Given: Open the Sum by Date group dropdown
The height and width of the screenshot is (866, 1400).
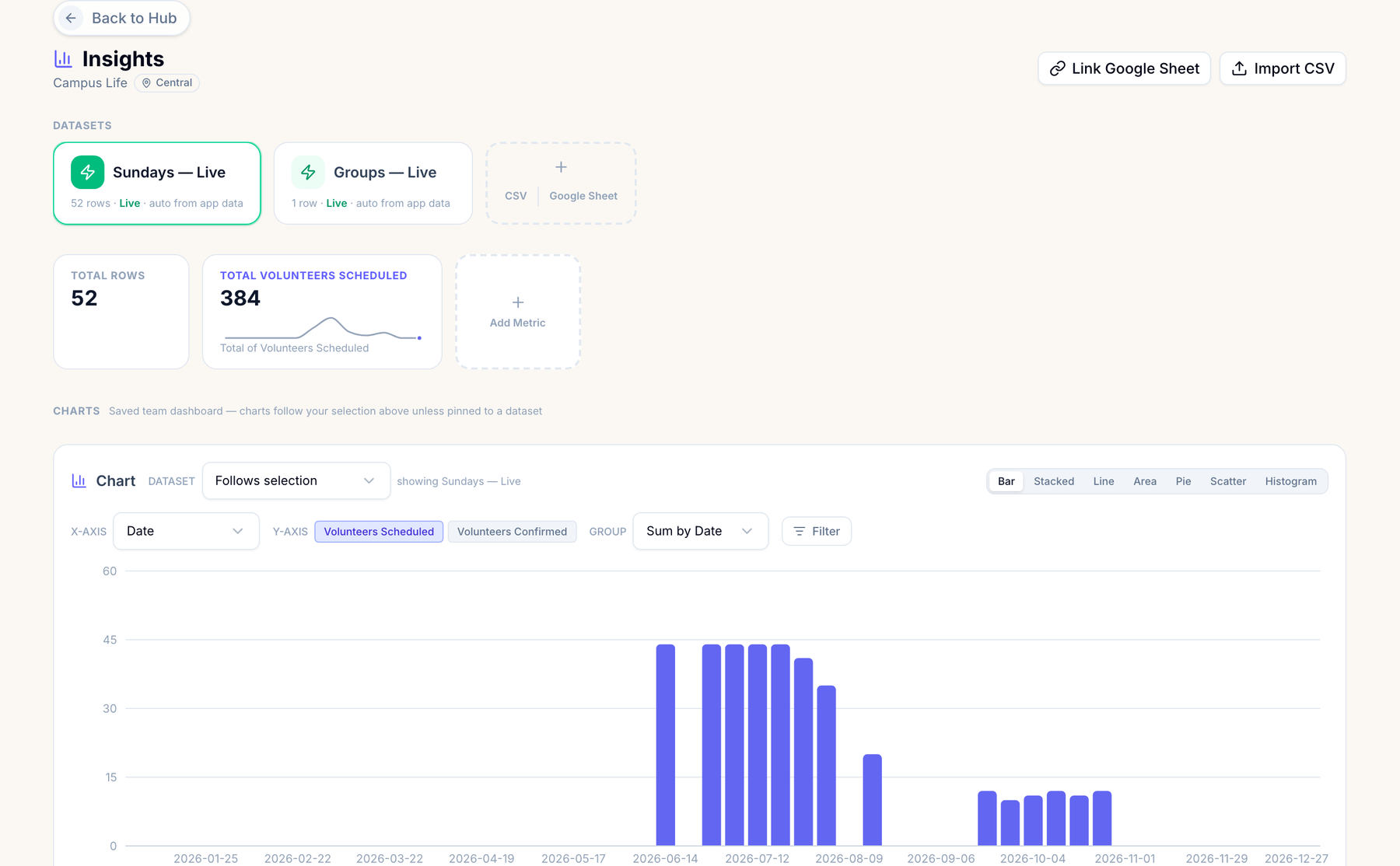Looking at the screenshot, I should [x=701, y=531].
